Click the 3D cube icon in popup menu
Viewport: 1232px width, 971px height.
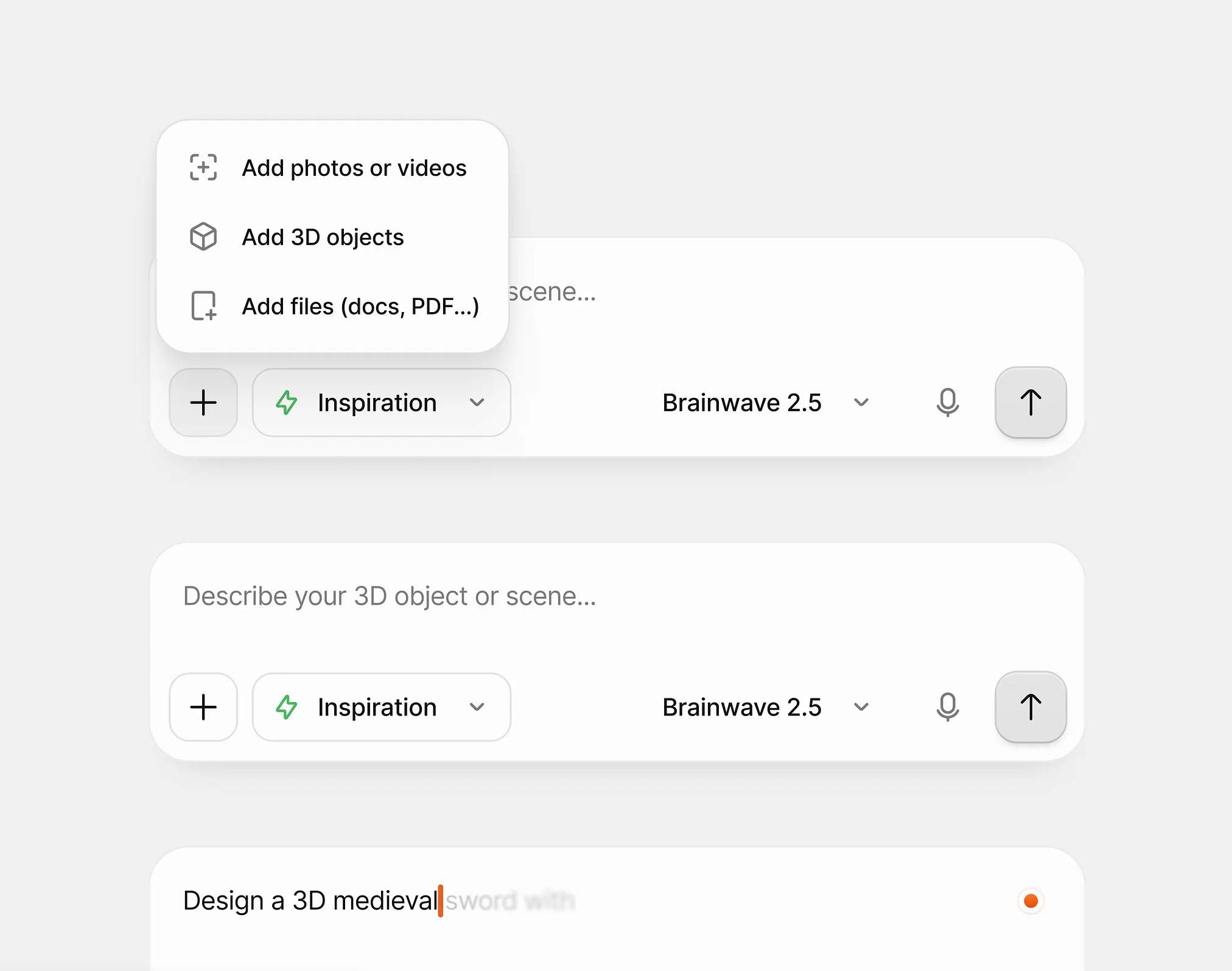pos(203,237)
